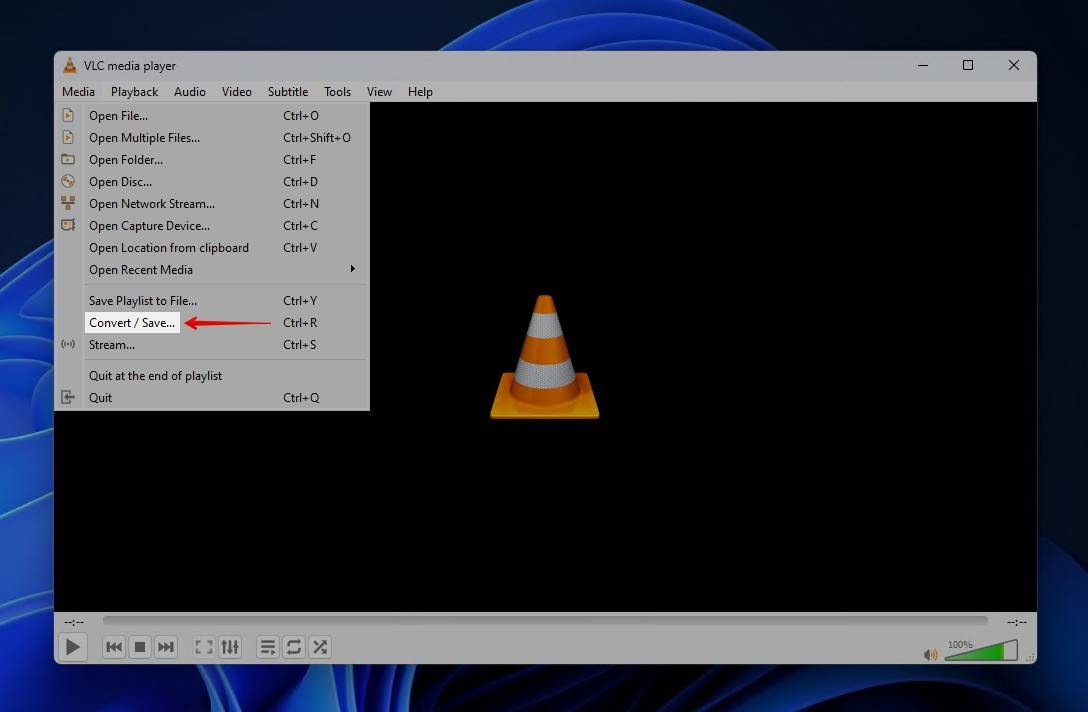
Task: Stop playback with the stop button
Action: tap(140, 647)
